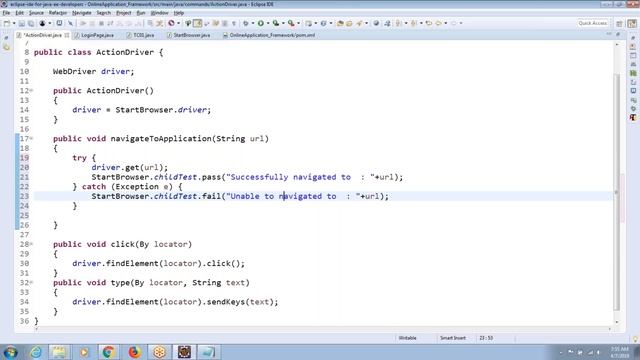640x360 pixels.
Task: Click the Open Perspective icon
Action: (619, 24)
